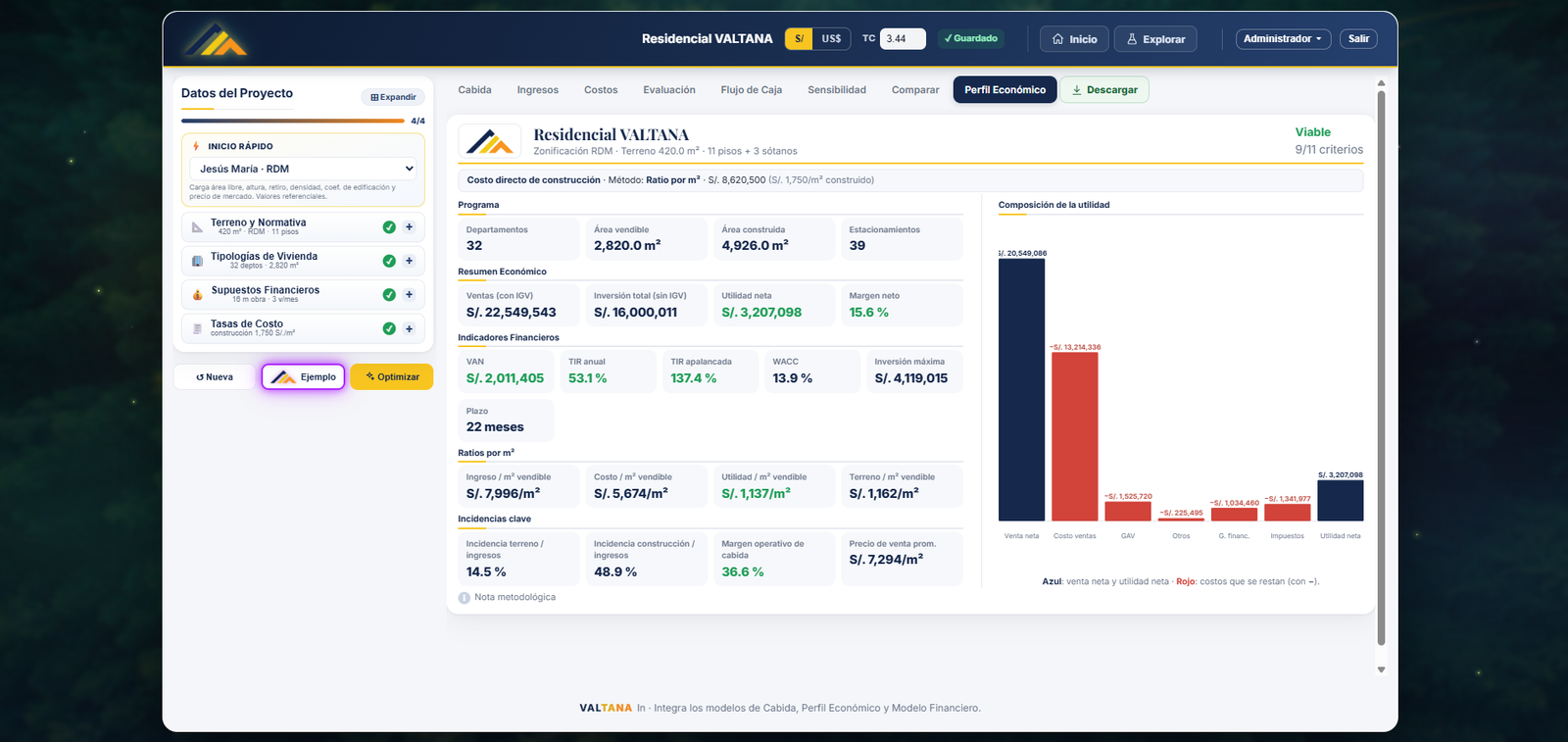Expand the Tasas de Costo section
This screenshot has width=1568, height=742.
pyautogui.click(x=409, y=328)
